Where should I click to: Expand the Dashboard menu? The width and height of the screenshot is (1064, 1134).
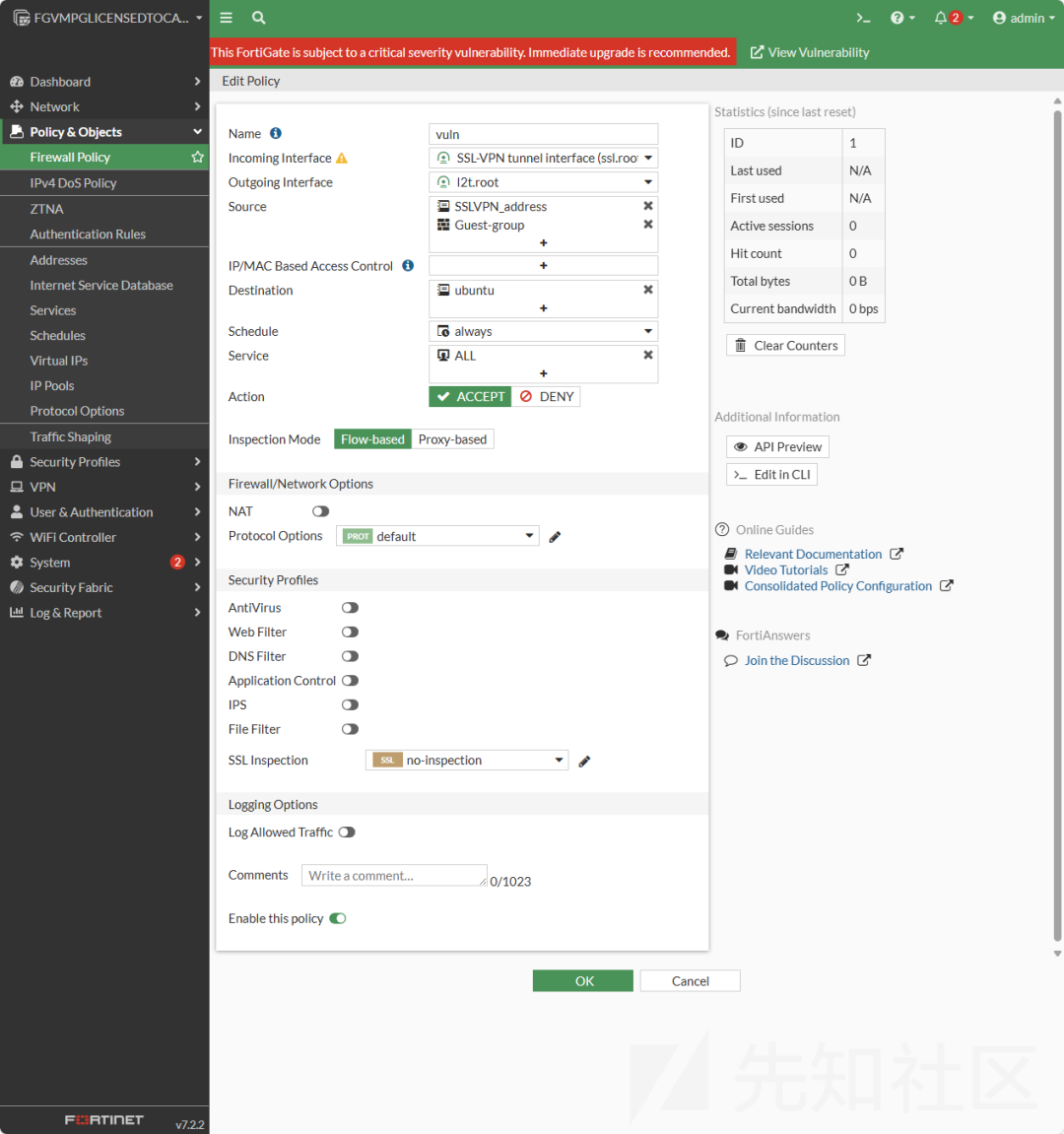pos(104,82)
